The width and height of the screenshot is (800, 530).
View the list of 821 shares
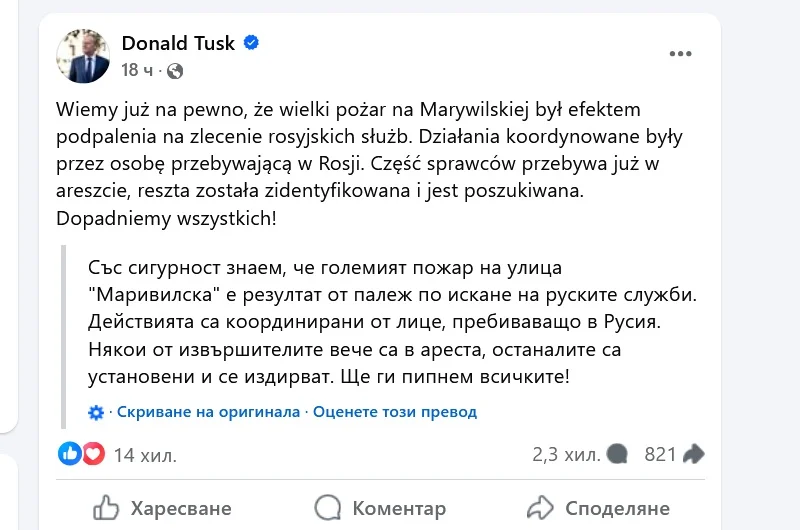point(661,455)
